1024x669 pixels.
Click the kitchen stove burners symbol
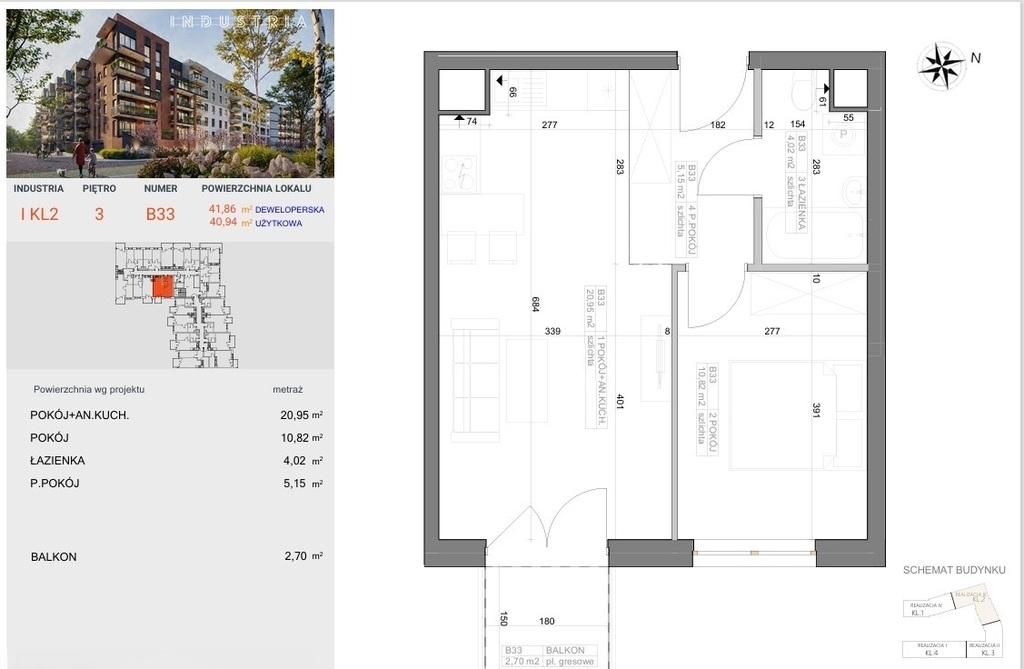[x=463, y=172]
